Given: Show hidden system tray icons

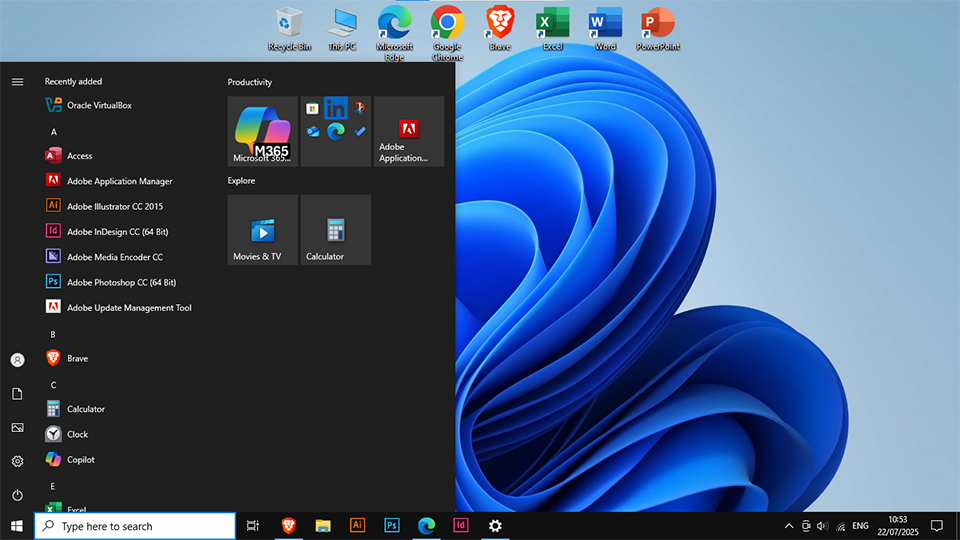Looking at the screenshot, I should pos(789,526).
